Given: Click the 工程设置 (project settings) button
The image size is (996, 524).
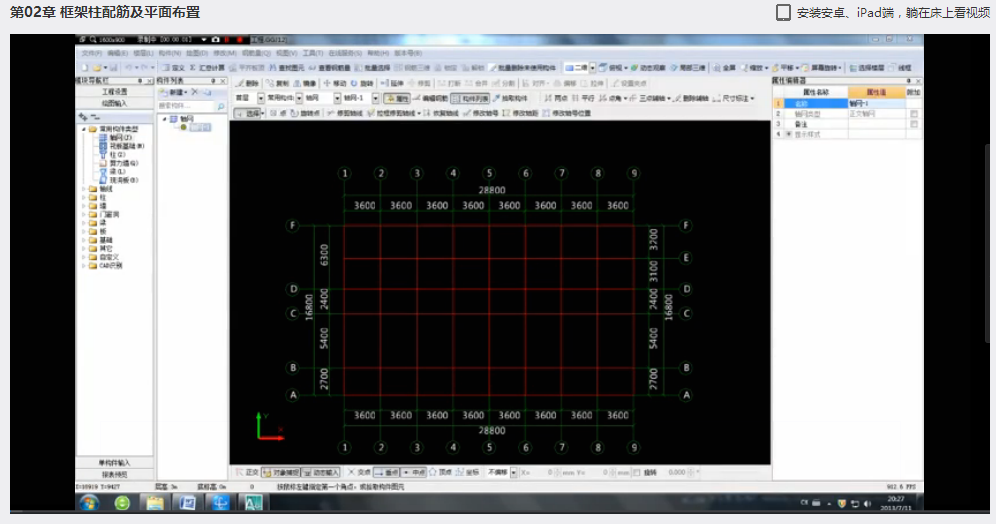Looking at the screenshot, I should [x=114, y=91].
